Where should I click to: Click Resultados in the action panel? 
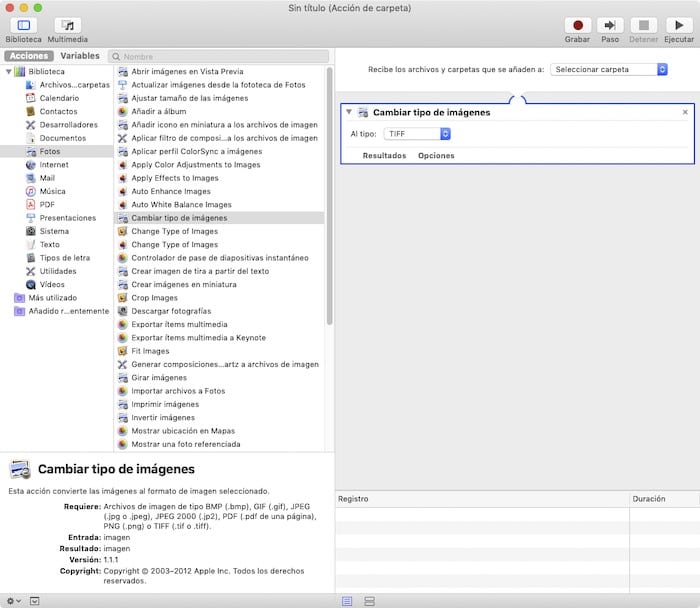384,156
